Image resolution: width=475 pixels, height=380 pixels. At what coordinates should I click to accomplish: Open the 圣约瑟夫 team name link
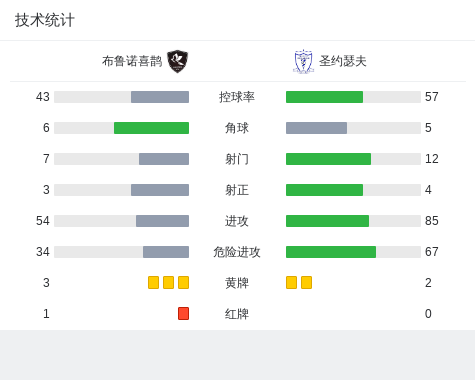[x=343, y=61]
